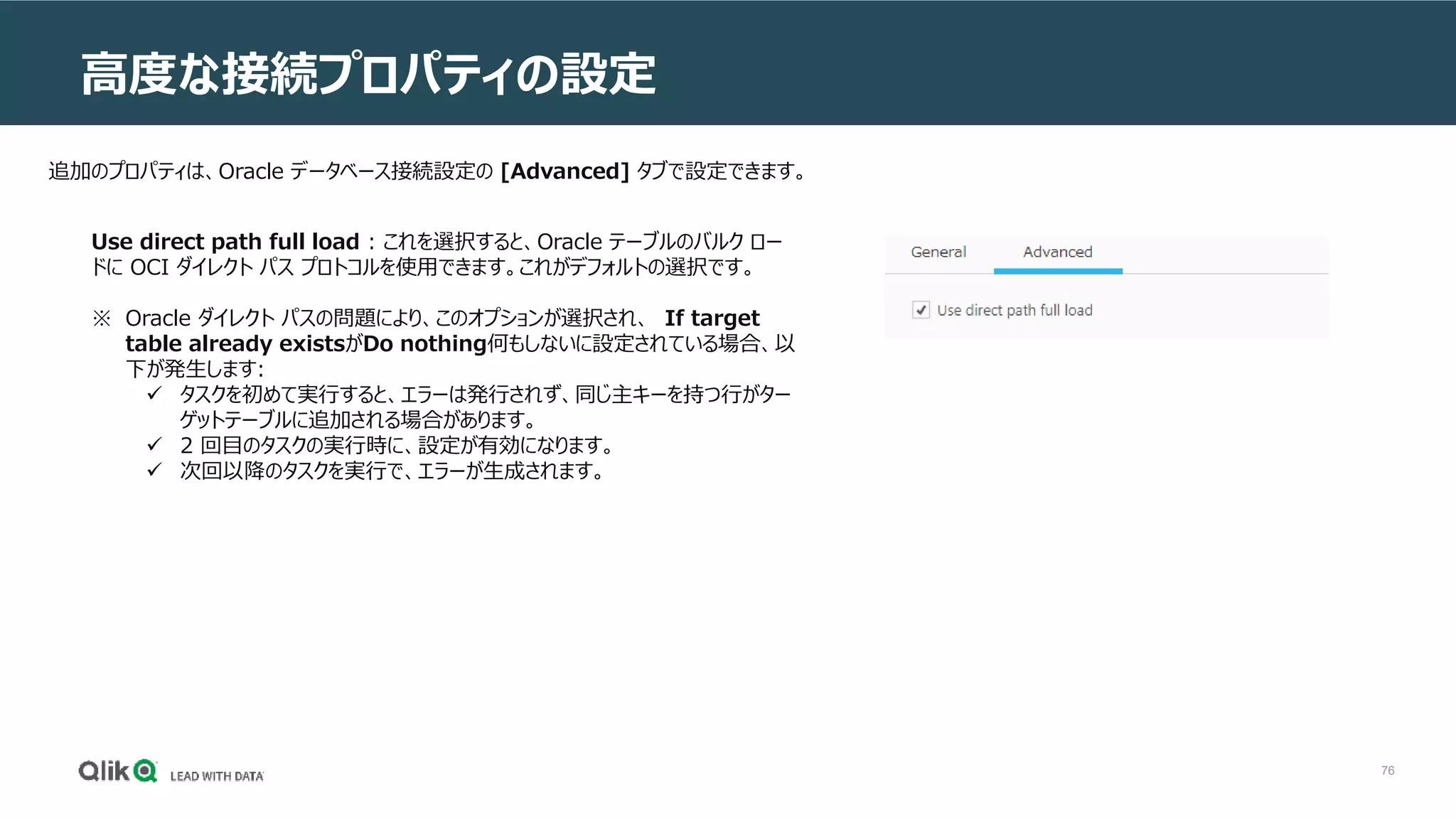
Task: Click the page number 76
Action: (1388, 771)
